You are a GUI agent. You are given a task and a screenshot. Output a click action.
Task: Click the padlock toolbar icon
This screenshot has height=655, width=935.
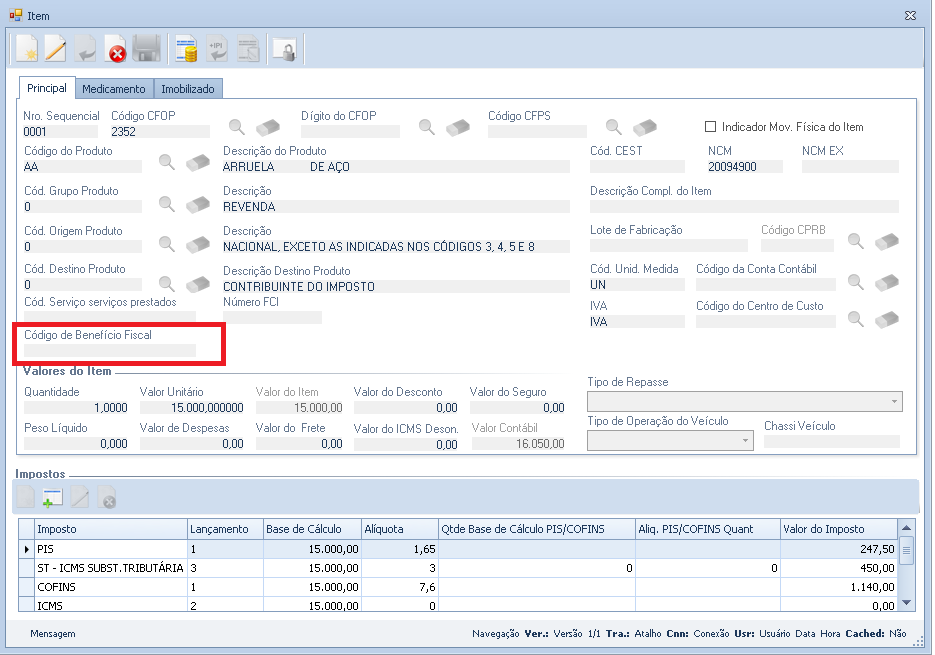284,48
